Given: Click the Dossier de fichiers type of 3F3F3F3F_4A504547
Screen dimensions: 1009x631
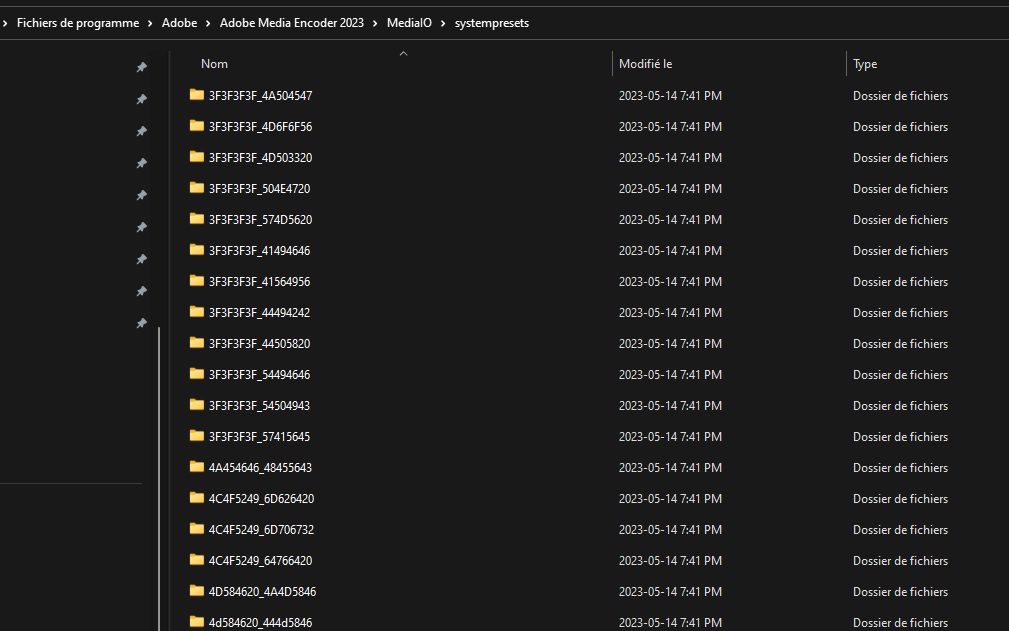Looking at the screenshot, I should pyautogui.click(x=900, y=96).
